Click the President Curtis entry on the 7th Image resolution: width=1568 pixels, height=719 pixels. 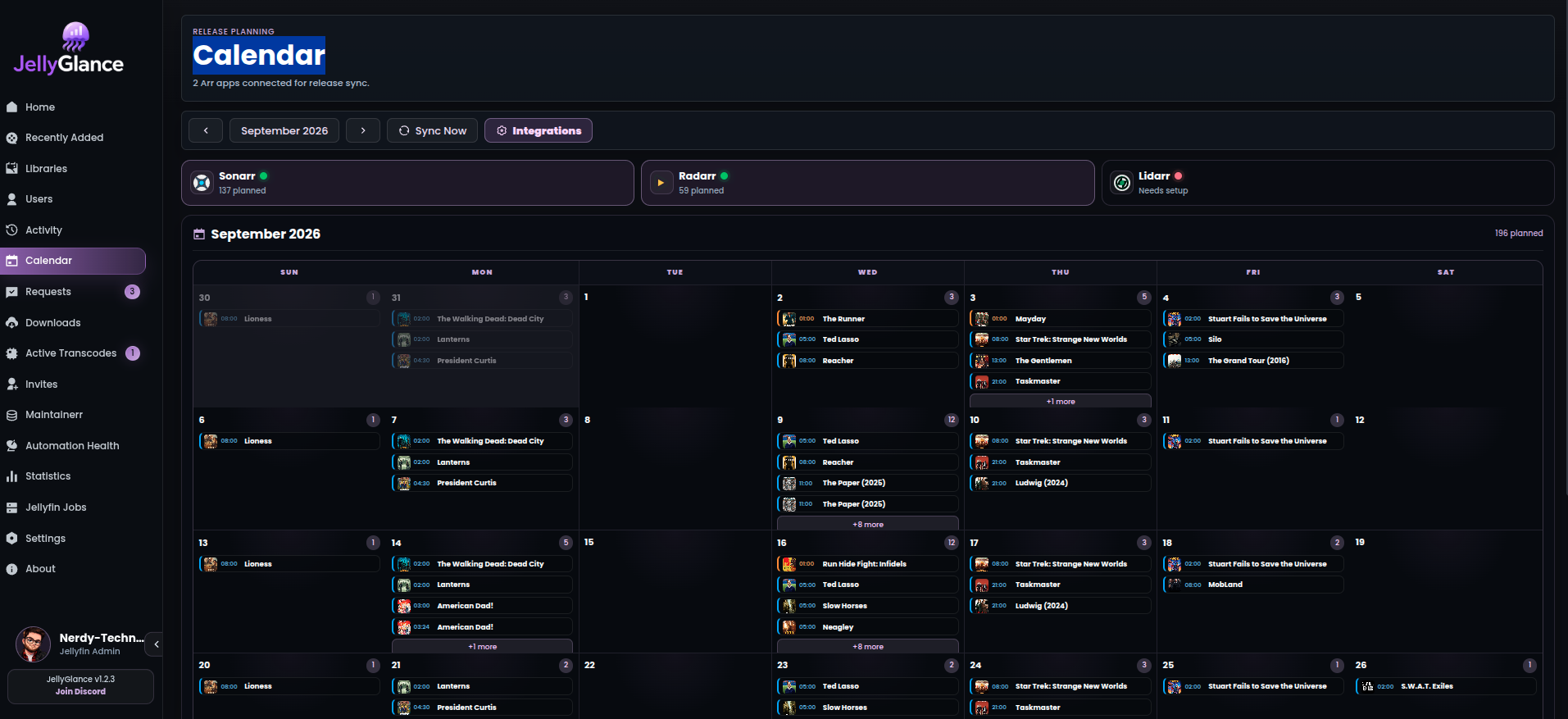pos(482,483)
